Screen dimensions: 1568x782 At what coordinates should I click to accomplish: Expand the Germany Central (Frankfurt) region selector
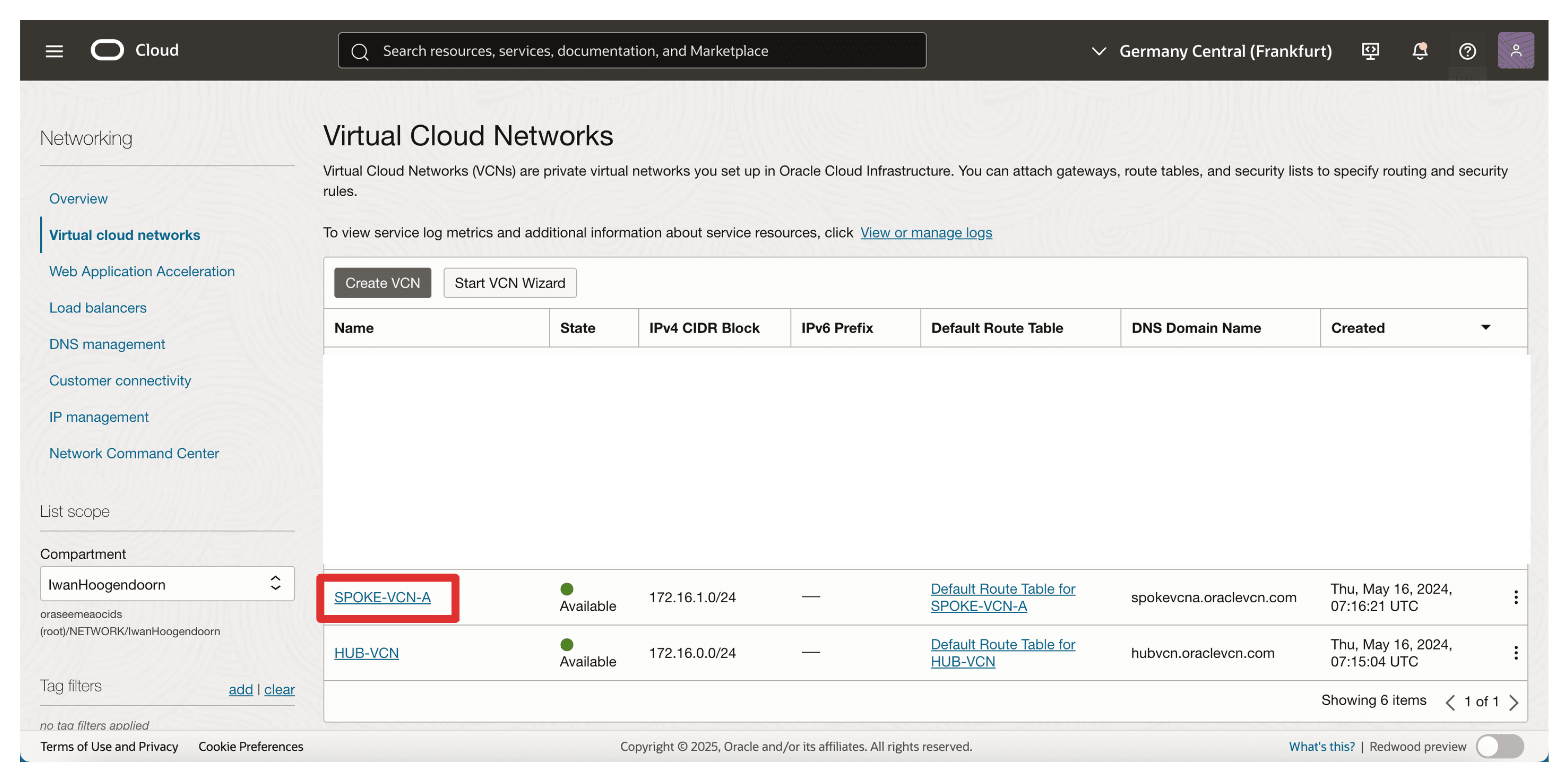click(x=1211, y=51)
